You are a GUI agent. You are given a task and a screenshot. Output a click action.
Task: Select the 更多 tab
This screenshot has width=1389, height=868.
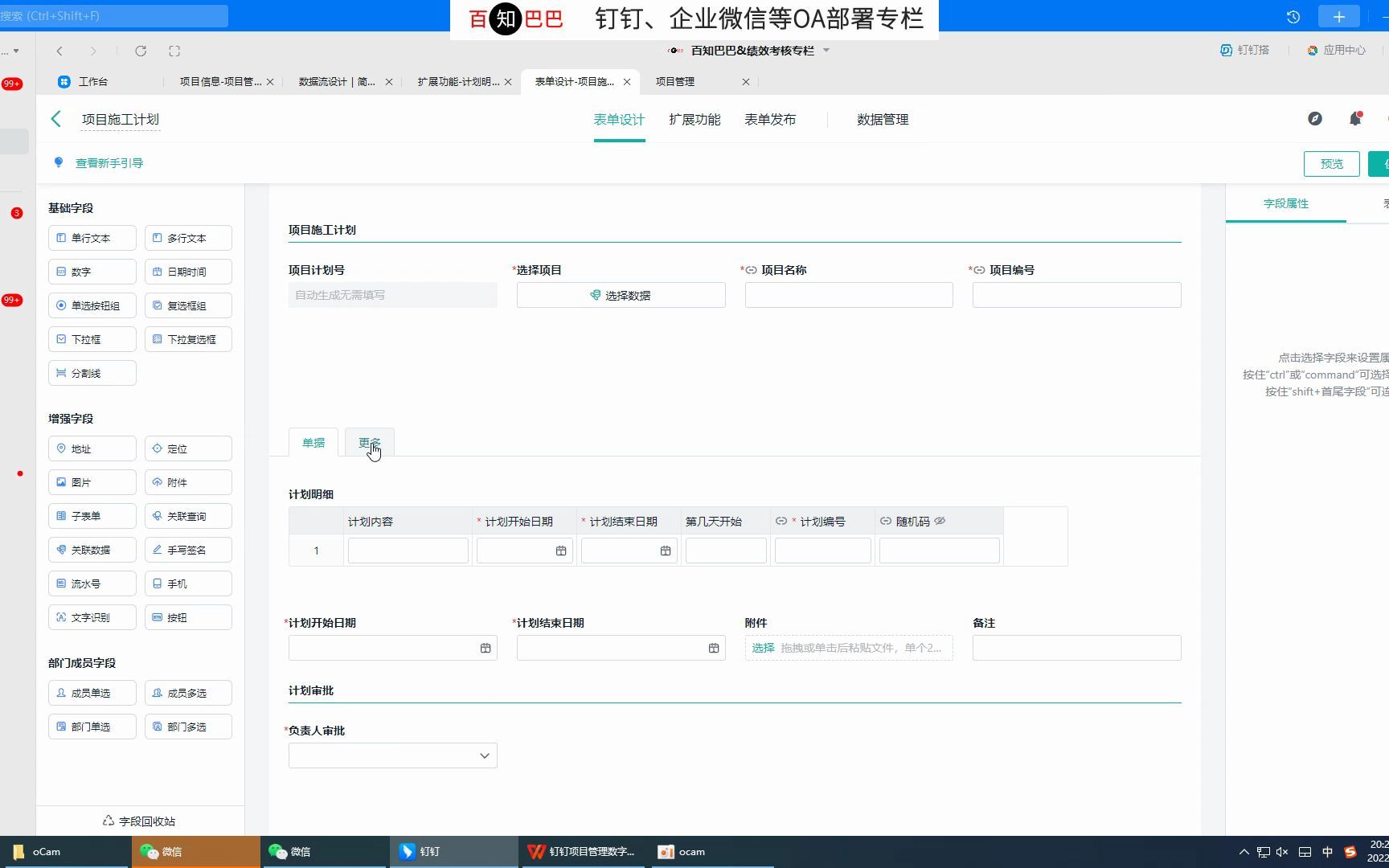[370, 443]
